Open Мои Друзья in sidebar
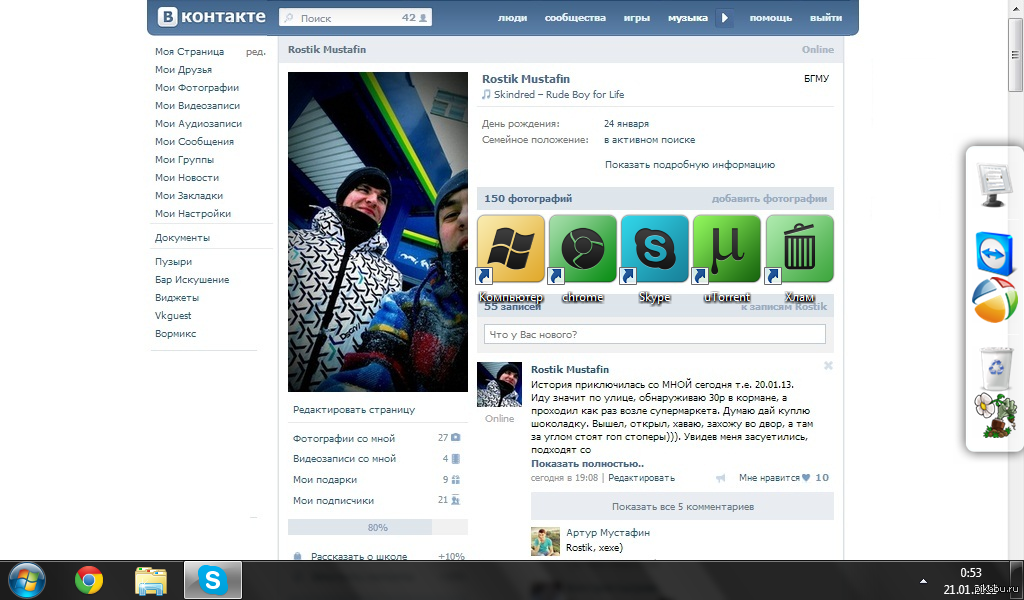The image size is (1024, 600). click(x=184, y=70)
